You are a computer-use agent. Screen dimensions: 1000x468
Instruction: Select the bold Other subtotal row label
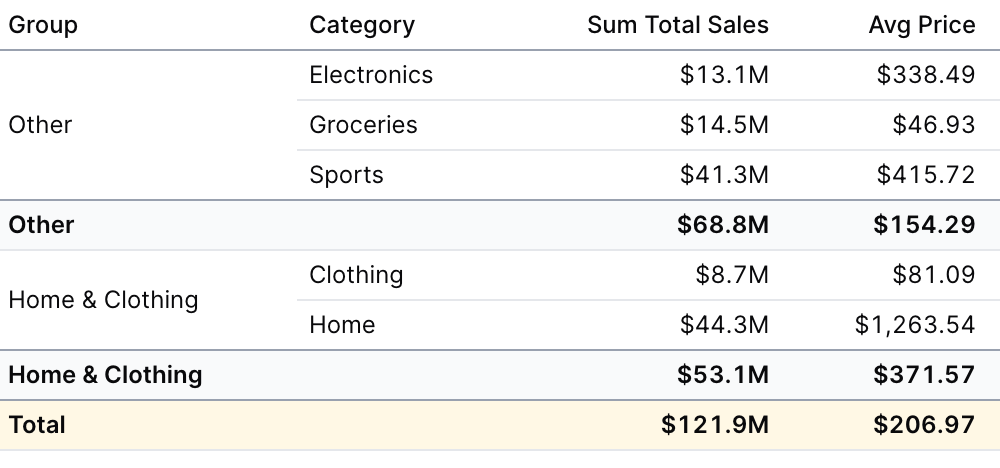pyautogui.click(x=41, y=225)
